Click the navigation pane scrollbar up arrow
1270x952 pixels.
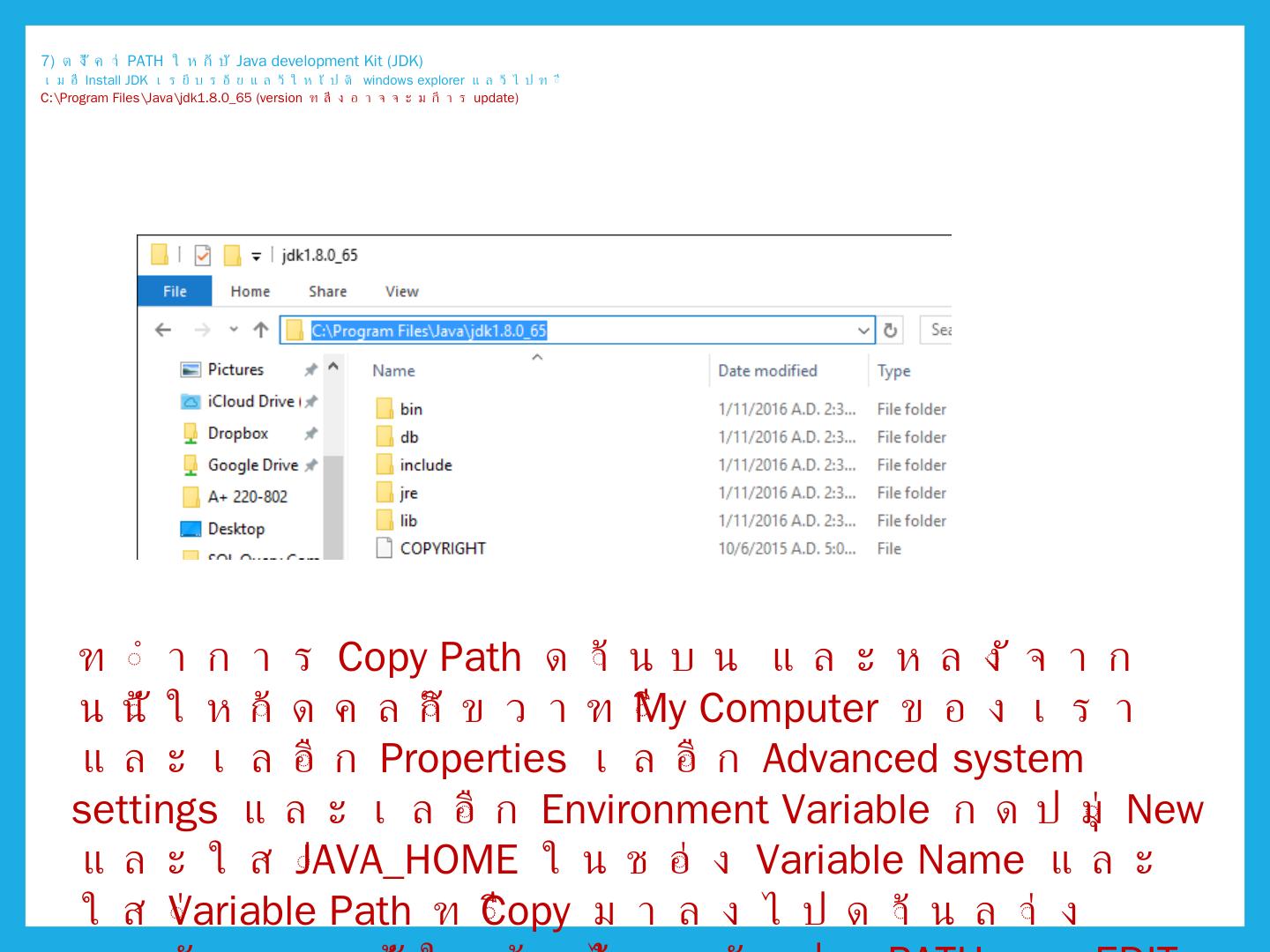[x=332, y=366]
